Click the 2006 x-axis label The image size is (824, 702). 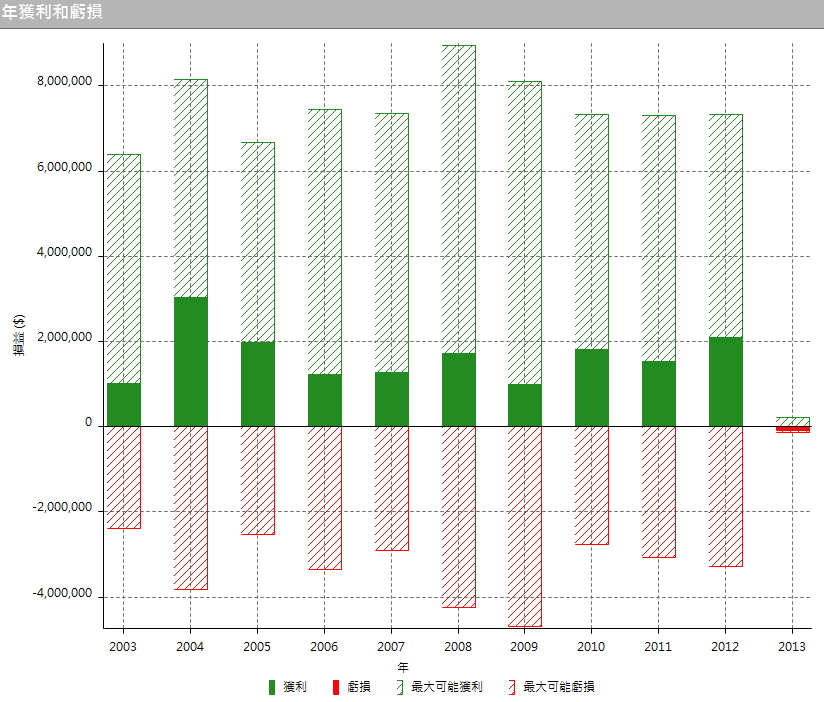tap(324, 647)
